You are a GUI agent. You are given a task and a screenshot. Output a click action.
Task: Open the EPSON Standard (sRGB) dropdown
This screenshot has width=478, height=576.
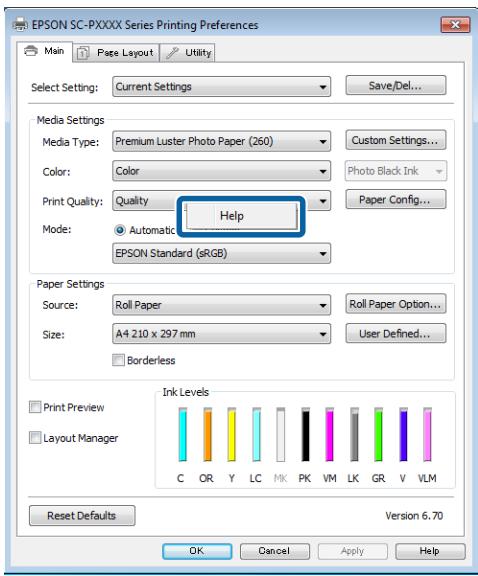pos(222,253)
